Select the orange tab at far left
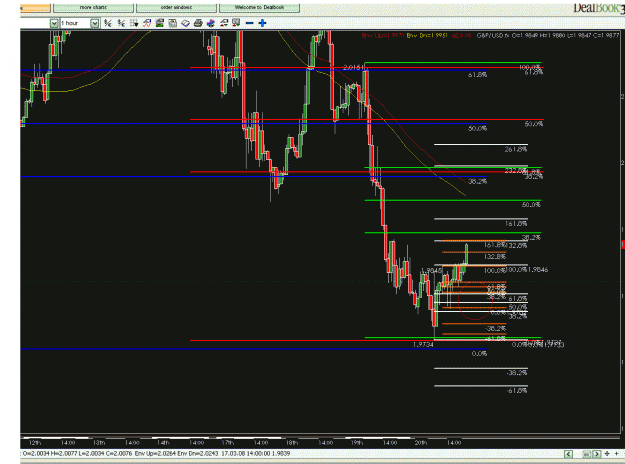 35,8
